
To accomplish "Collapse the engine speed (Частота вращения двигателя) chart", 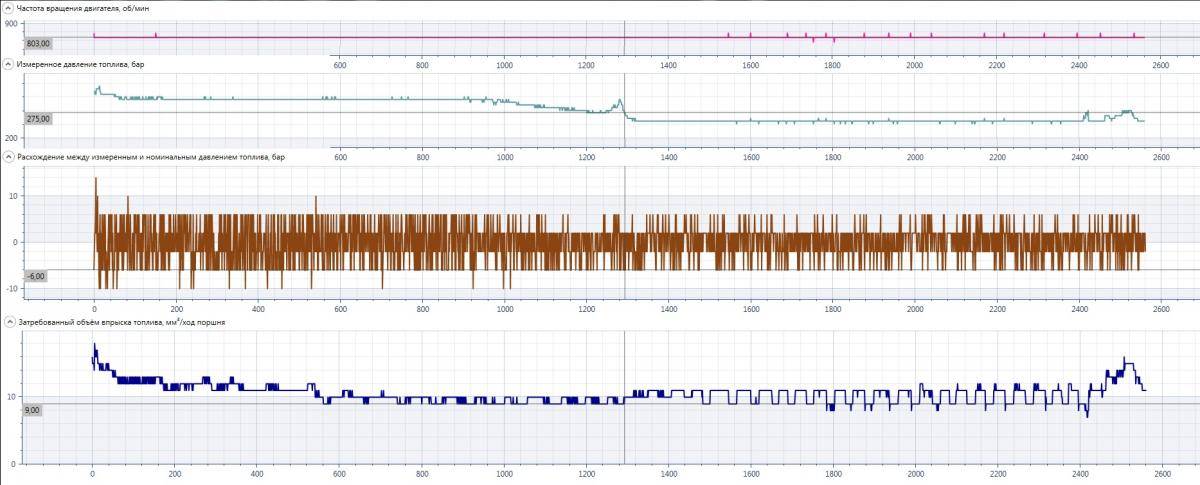I will (8, 9).
